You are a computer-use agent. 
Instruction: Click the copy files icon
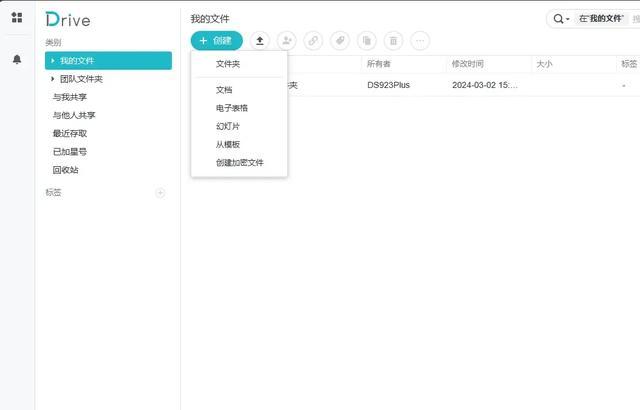point(367,40)
